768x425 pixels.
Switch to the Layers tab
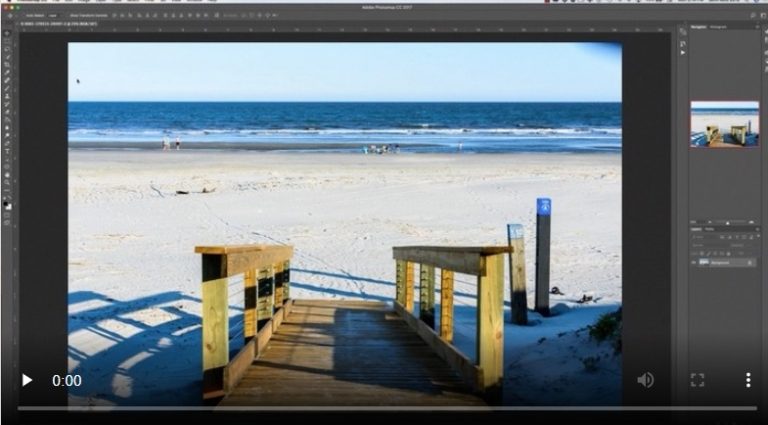[696, 229]
